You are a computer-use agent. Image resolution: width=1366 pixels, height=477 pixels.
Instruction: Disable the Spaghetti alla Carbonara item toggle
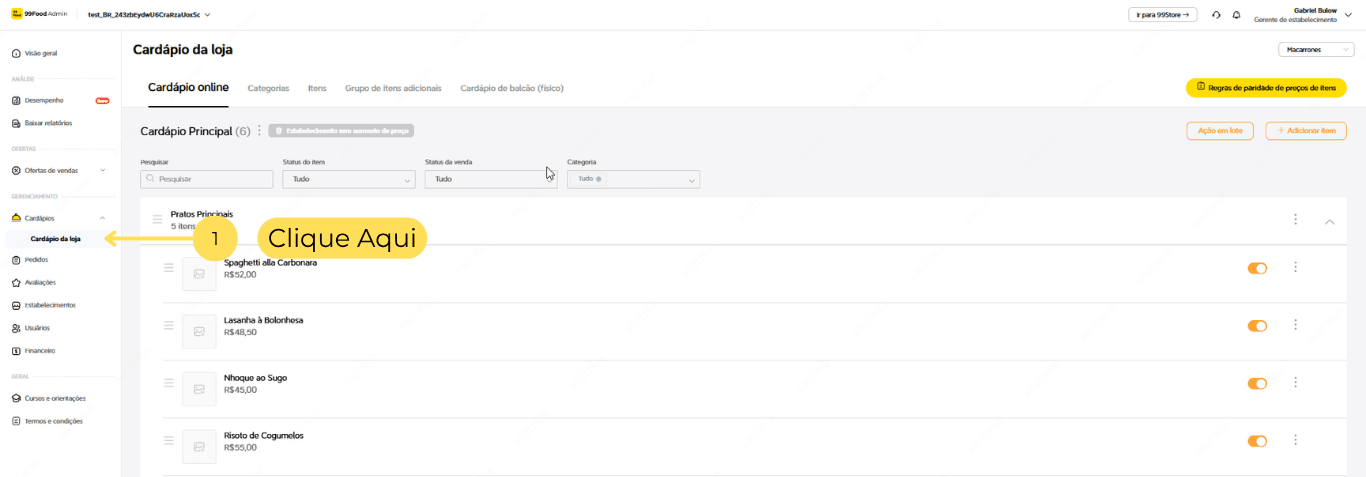tap(1257, 268)
